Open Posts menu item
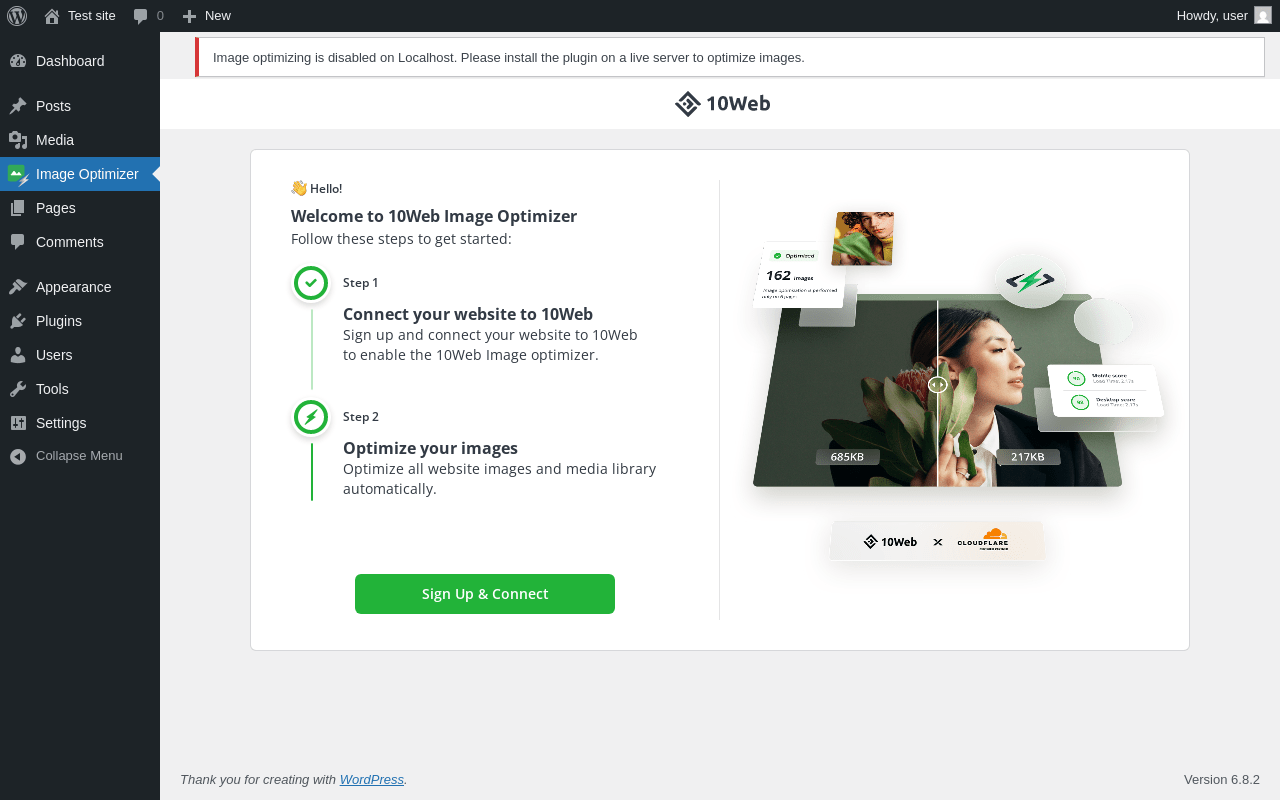1280x800 pixels. click(80, 106)
